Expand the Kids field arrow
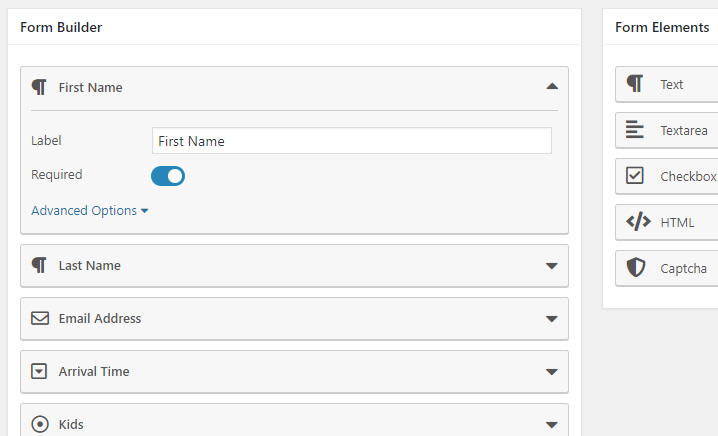718x436 pixels. point(551,425)
